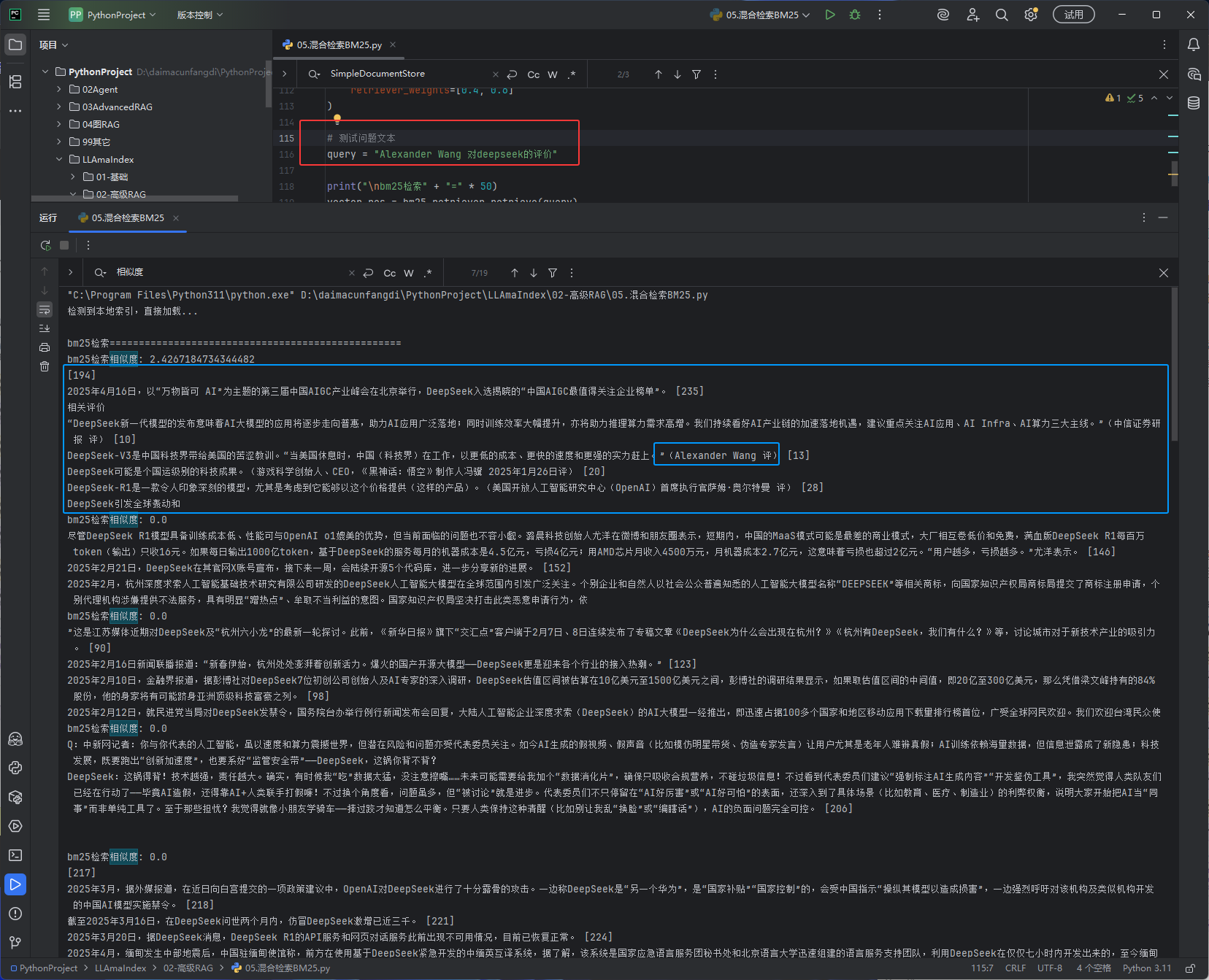This screenshot has height=980, width=1209.
Task: Toggle filter search results in console find bar
Action: click(x=553, y=273)
